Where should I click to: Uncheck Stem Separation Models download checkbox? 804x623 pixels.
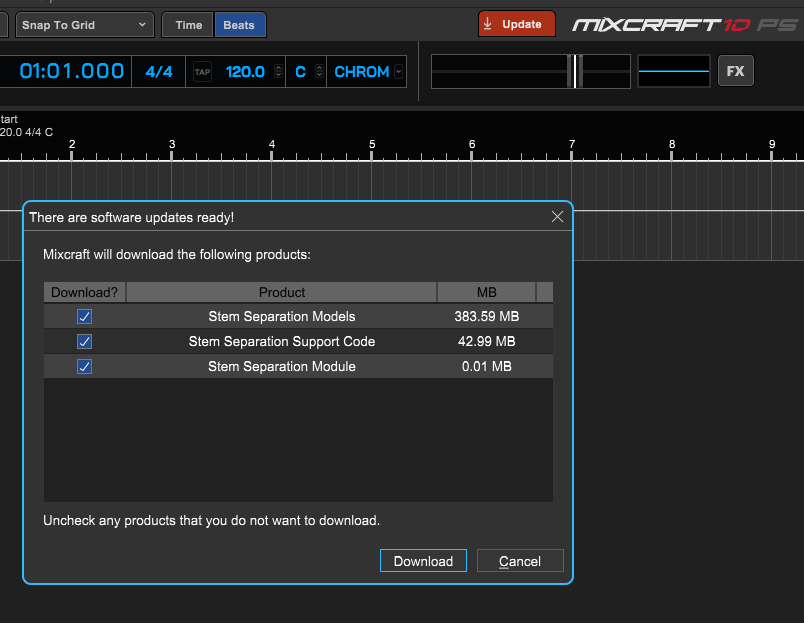85,316
